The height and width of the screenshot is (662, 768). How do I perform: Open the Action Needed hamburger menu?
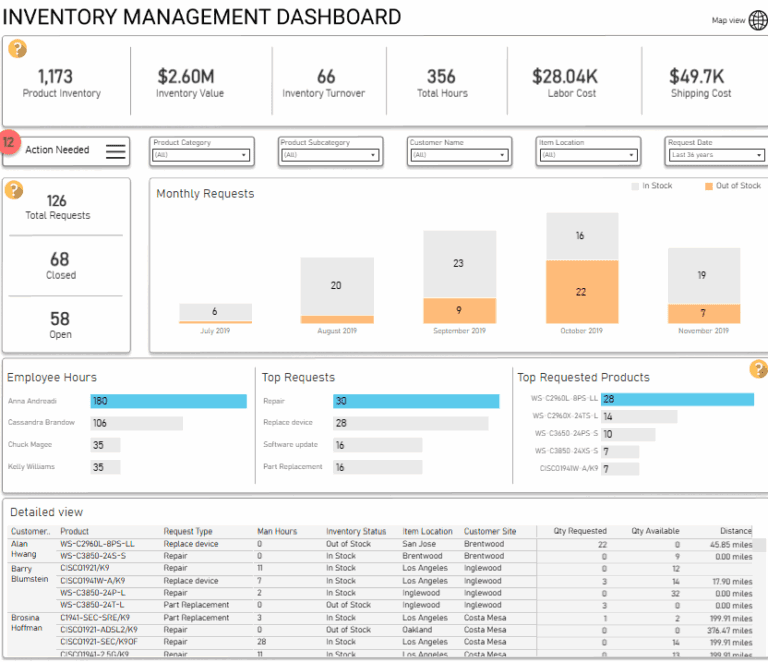click(x=116, y=151)
